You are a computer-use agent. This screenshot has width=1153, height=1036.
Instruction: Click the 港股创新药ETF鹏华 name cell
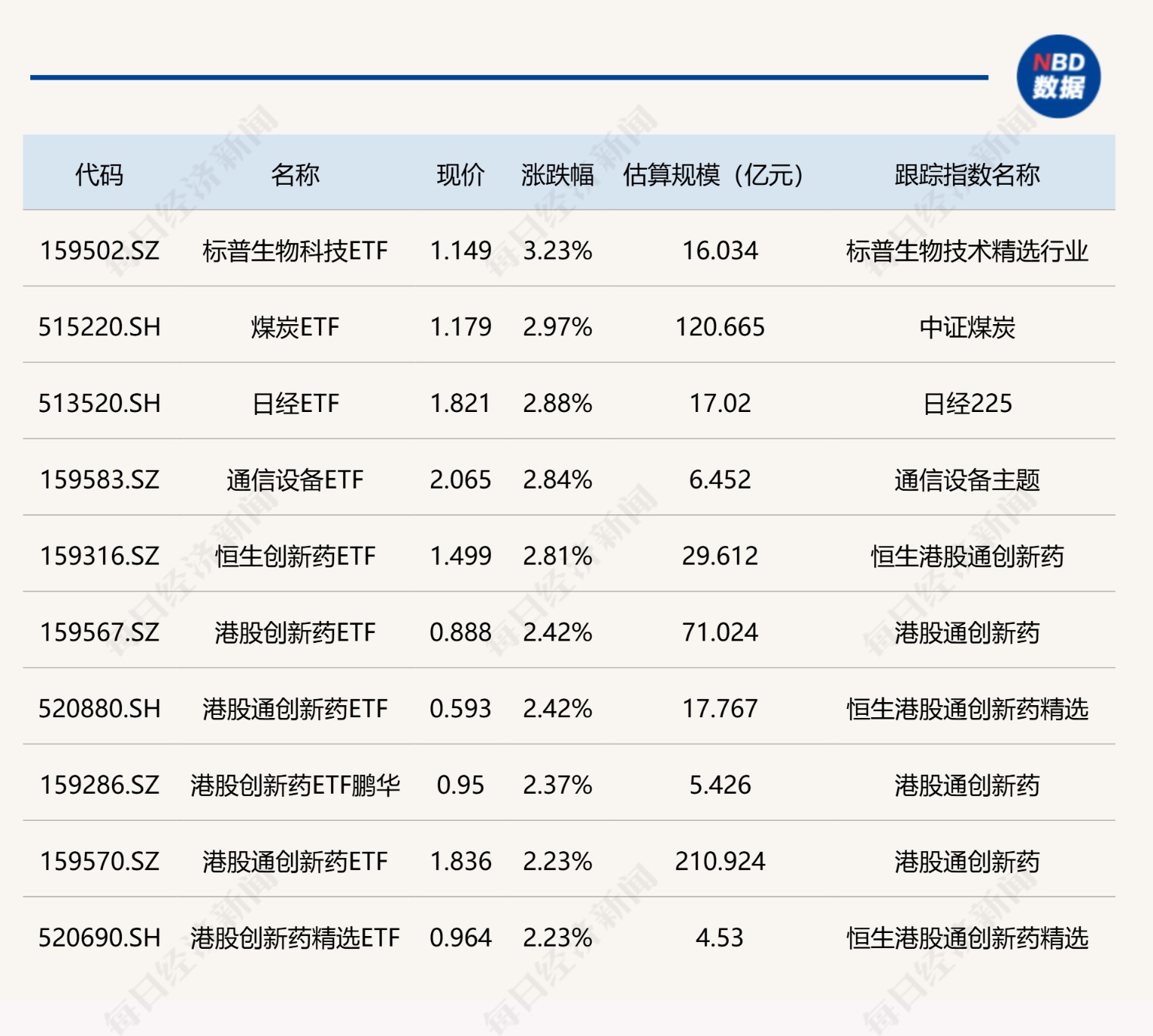click(295, 785)
